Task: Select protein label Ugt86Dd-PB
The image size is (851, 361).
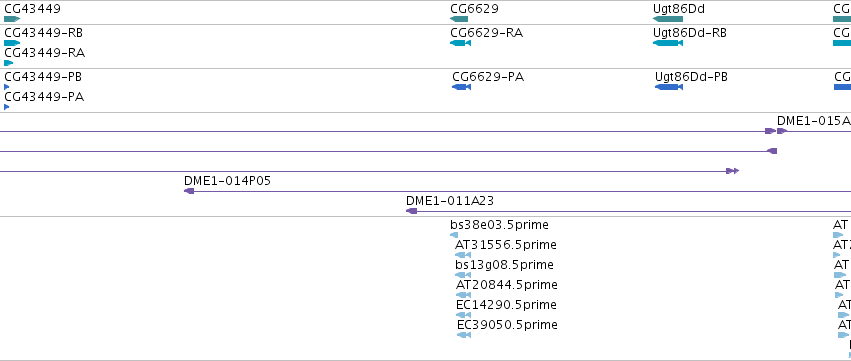Action: tap(691, 77)
